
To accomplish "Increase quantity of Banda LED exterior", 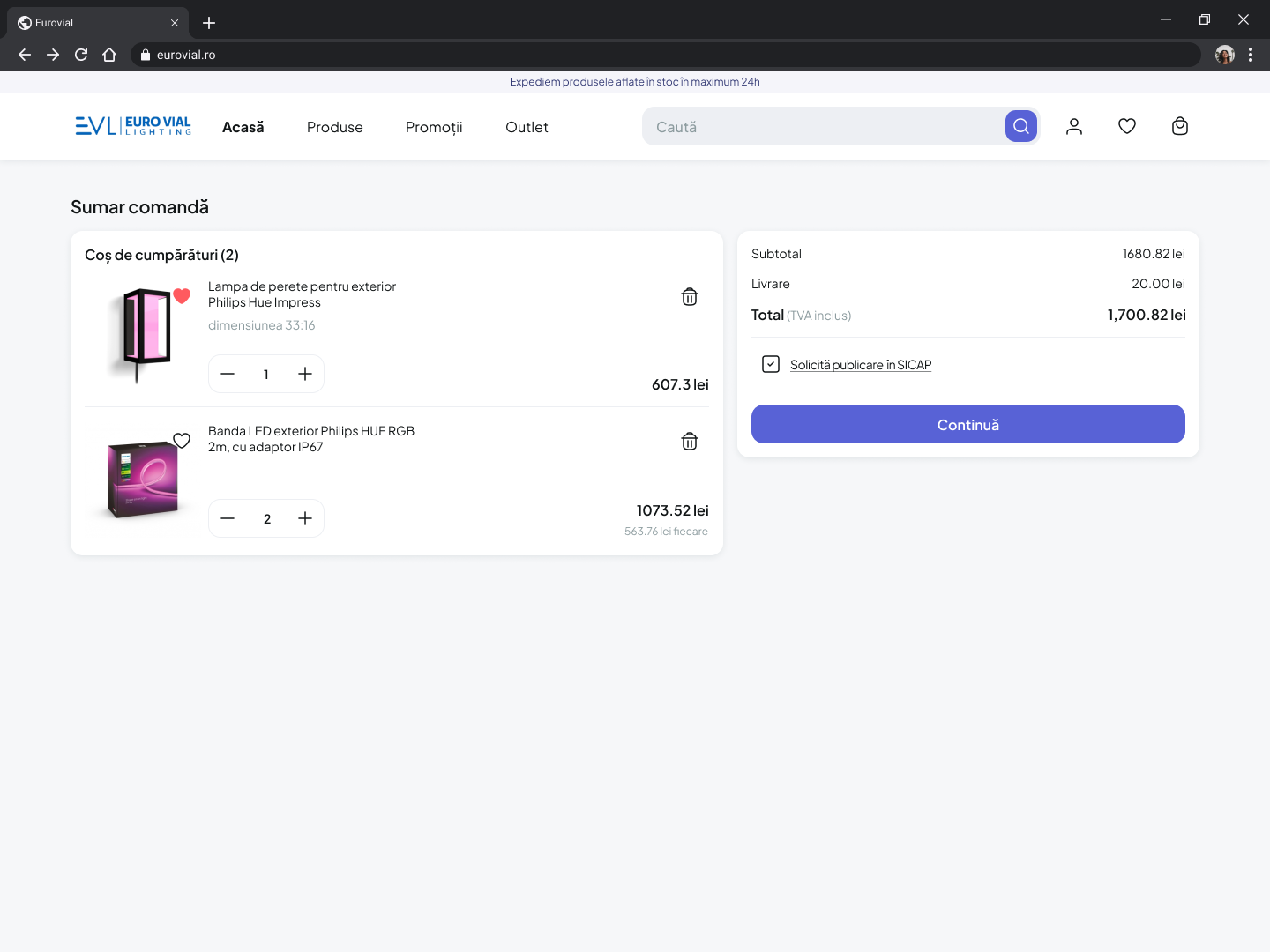I will pos(305,518).
